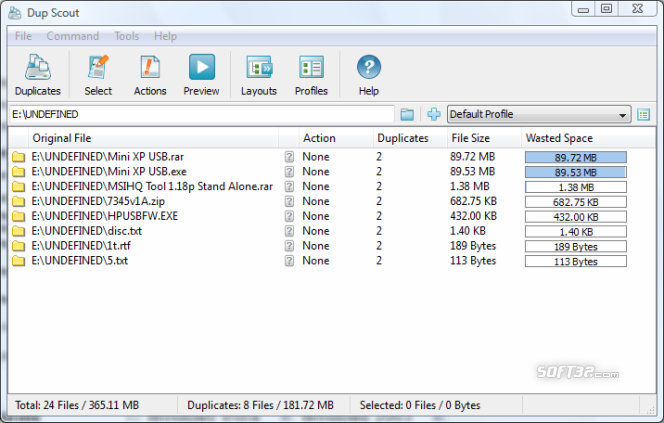Sort by Original File column header

tap(153, 138)
